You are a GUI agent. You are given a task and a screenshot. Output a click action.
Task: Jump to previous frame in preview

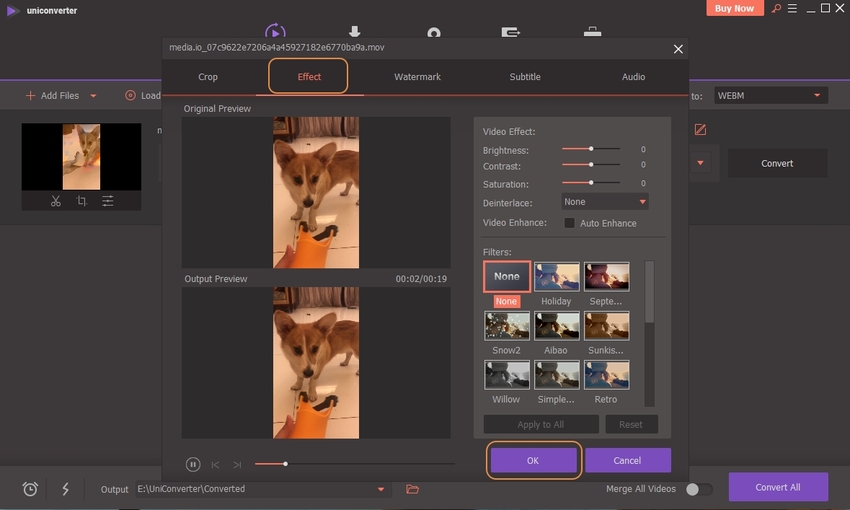[x=215, y=464]
